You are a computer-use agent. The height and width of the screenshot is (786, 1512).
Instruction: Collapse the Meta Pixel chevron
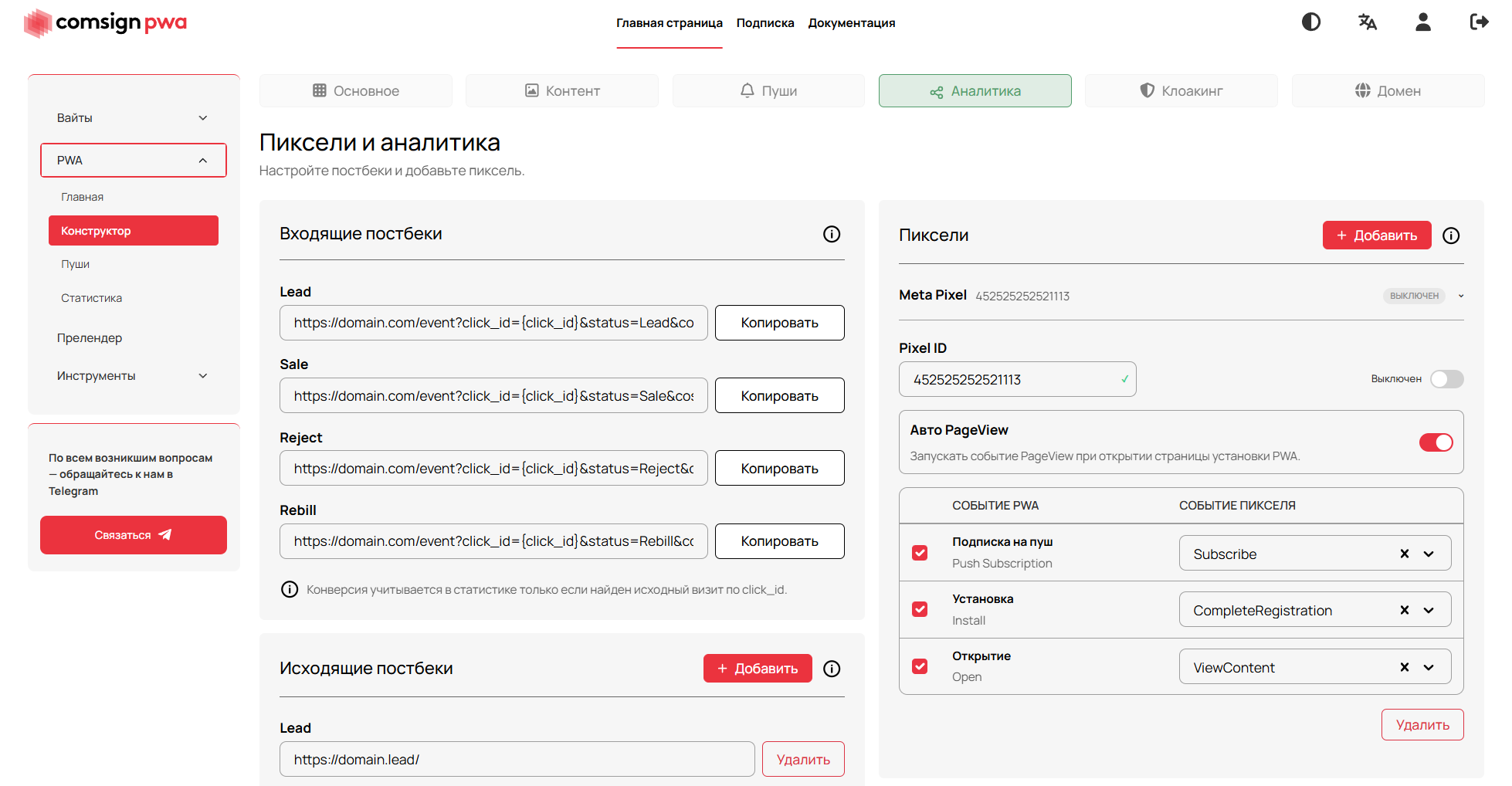tap(1460, 296)
